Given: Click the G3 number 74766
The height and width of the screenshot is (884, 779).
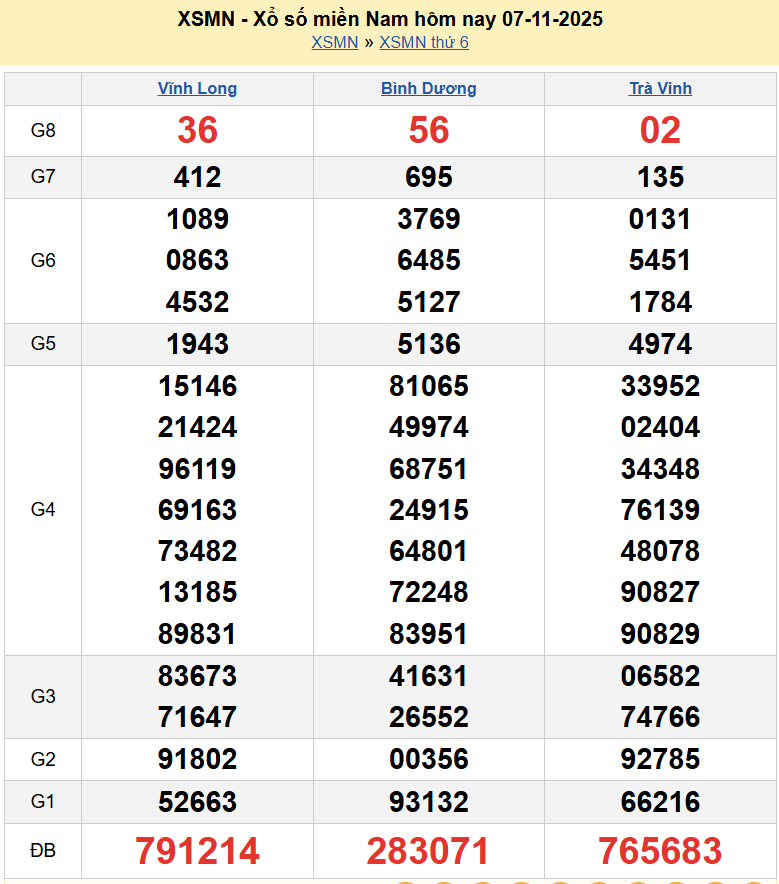Looking at the screenshot, I should (660, 717).
